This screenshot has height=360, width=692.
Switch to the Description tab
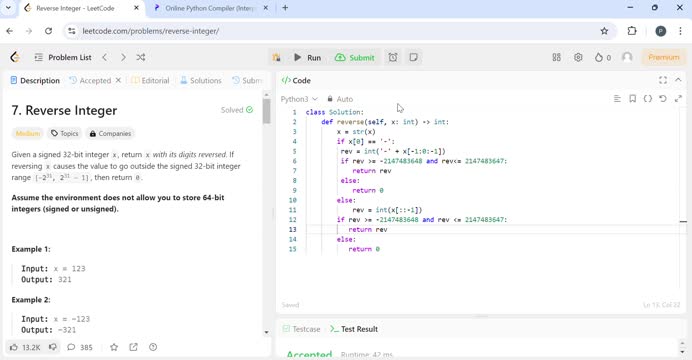pos(35,81)
